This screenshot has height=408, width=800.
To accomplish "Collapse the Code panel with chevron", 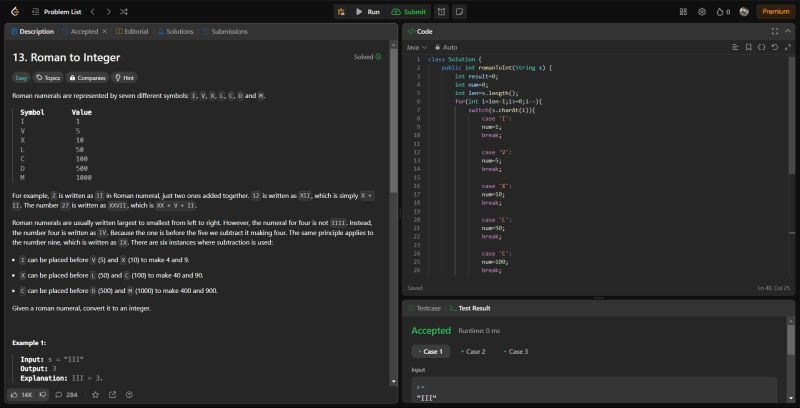I will (x=787, y=31).
